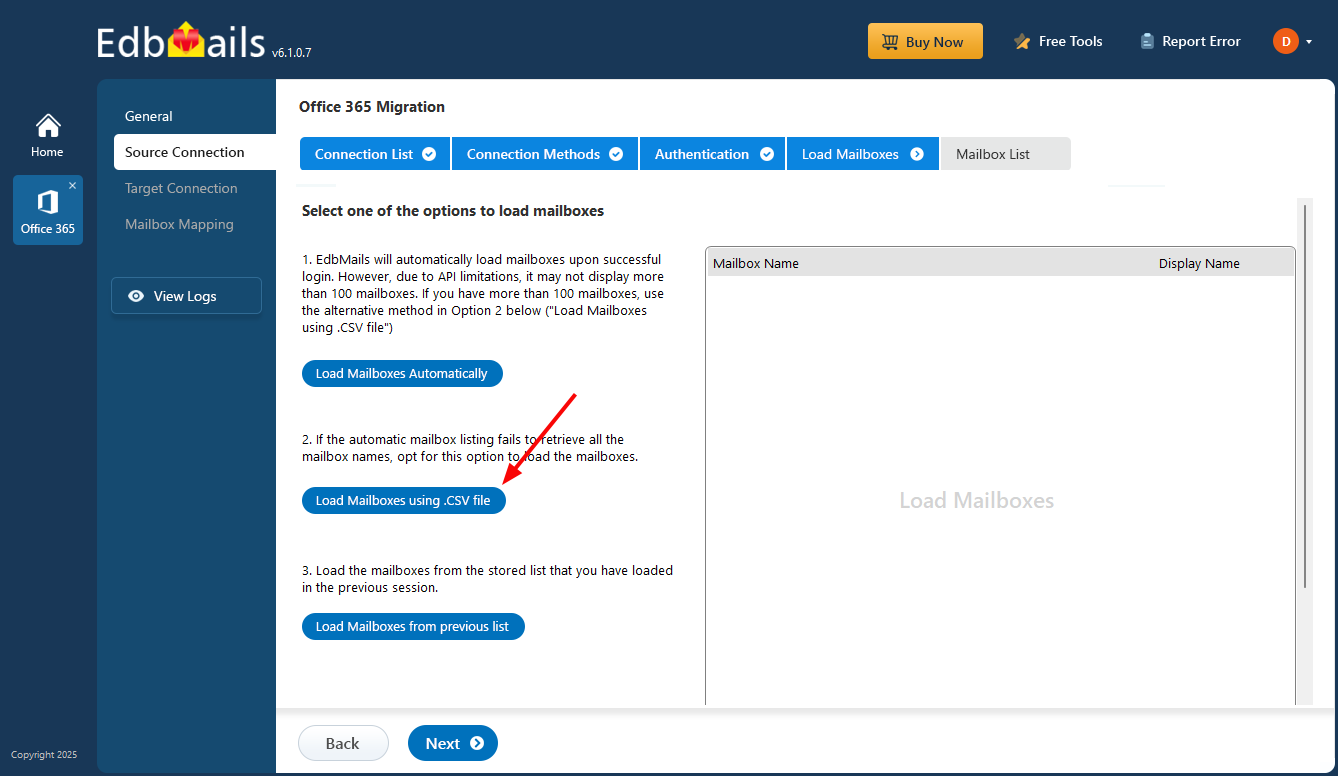
Task: Close the Office 365 sidebar tab
Action: (x=72, y=186)
